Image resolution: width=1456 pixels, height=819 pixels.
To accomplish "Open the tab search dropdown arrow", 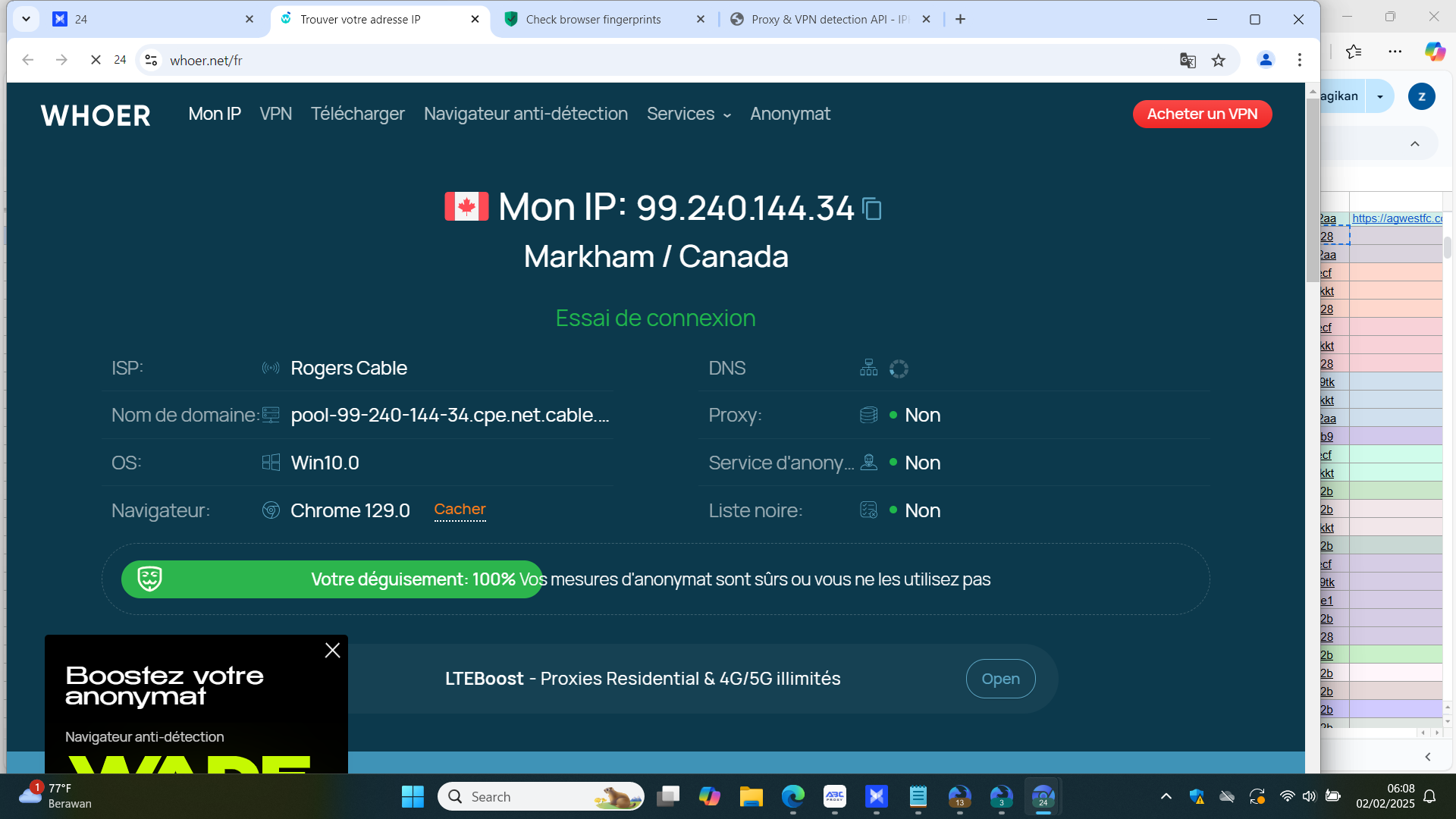I will [26, 19].
